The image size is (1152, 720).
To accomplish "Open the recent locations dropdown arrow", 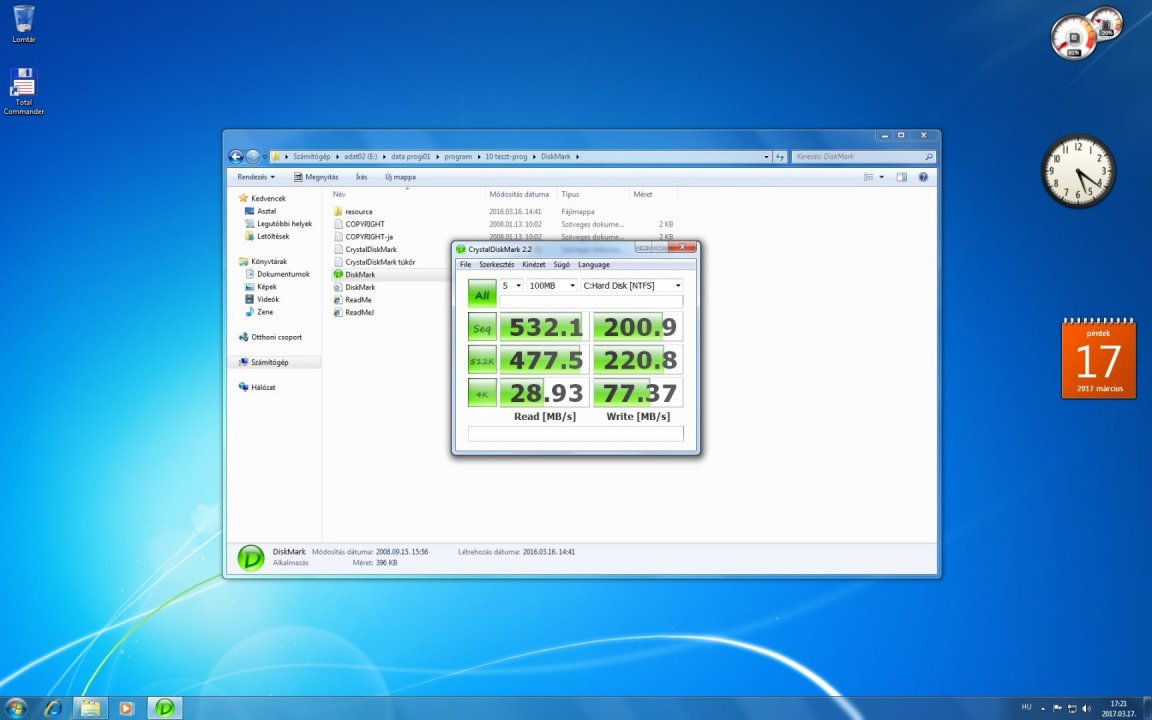I will pyautogui.click(x=264, y=157).
